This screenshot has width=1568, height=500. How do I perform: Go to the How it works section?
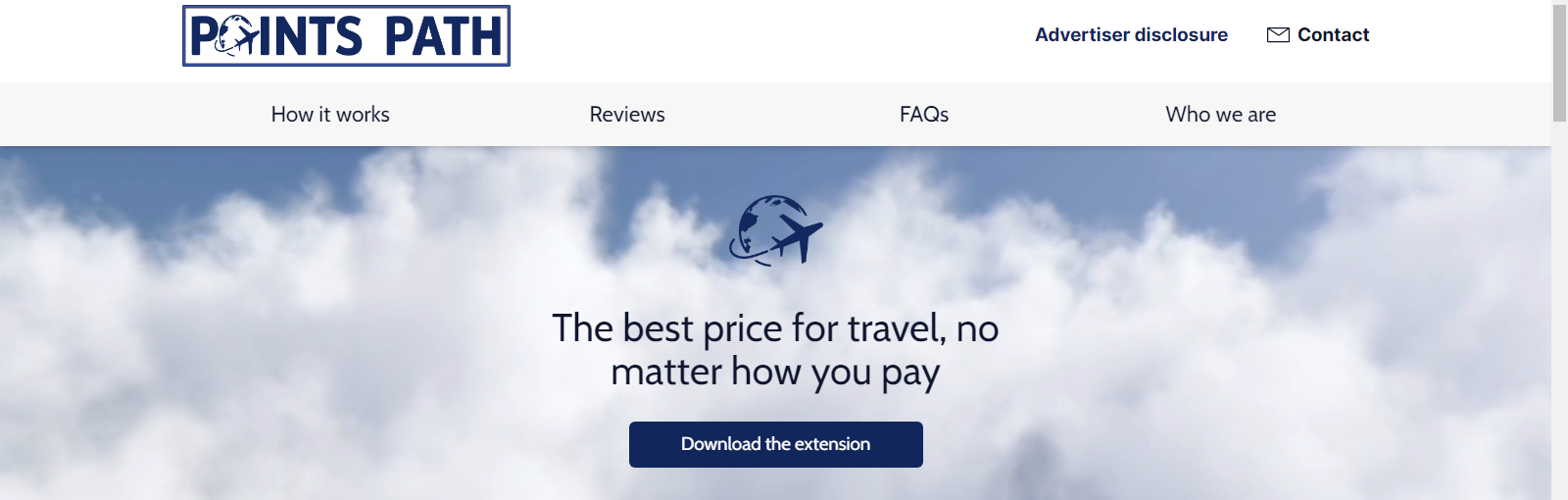[330, 114]
